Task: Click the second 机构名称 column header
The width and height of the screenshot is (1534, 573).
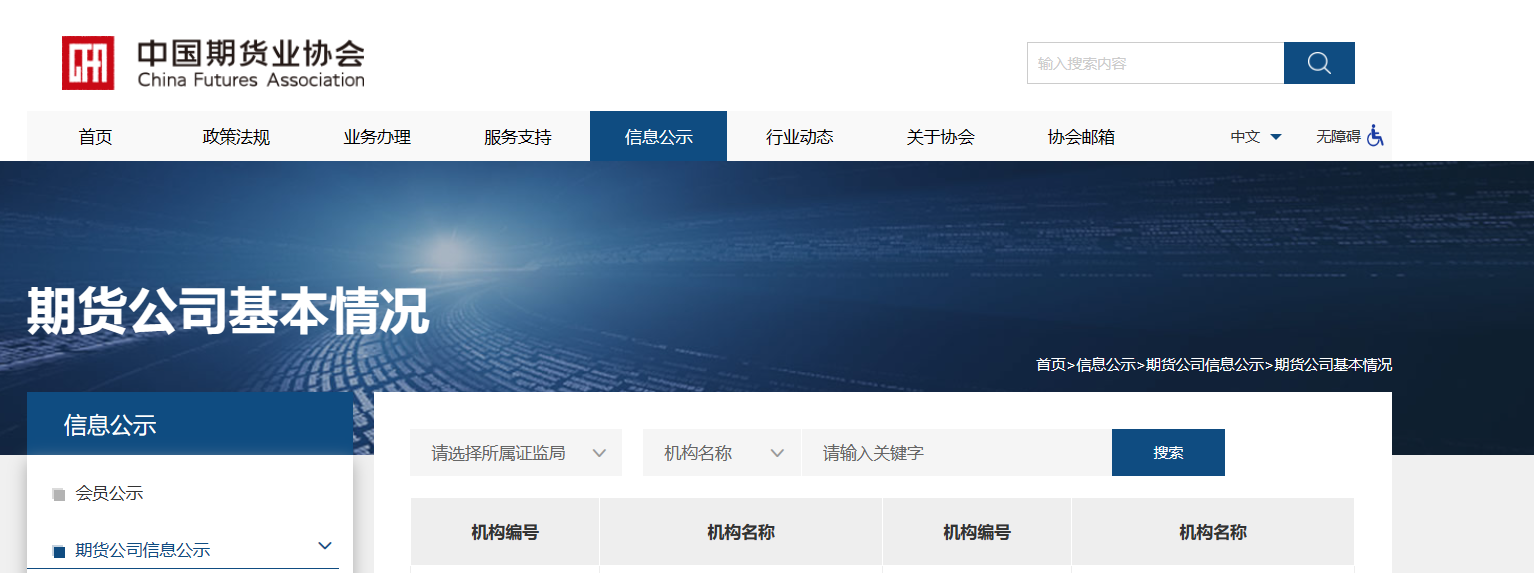Action: click(1213, 532)
